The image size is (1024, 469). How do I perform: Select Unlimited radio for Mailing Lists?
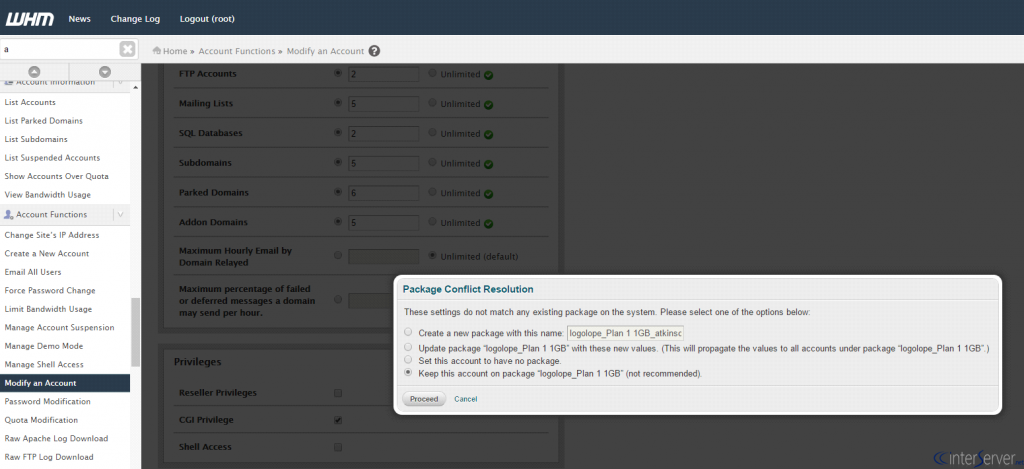[x=432, y=103]
